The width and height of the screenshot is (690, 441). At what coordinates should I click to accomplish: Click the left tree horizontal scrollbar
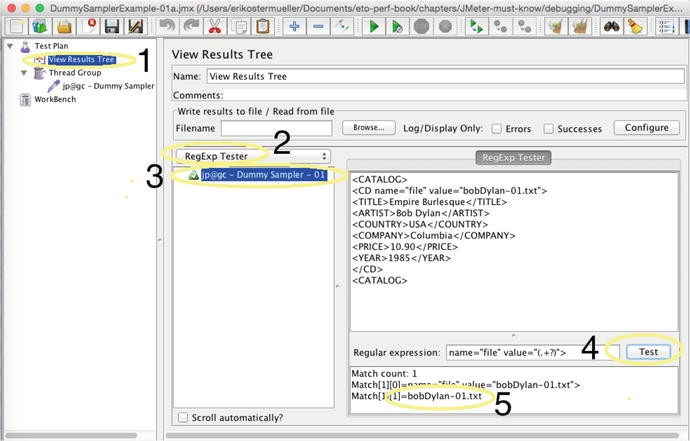tap(72, 436)
